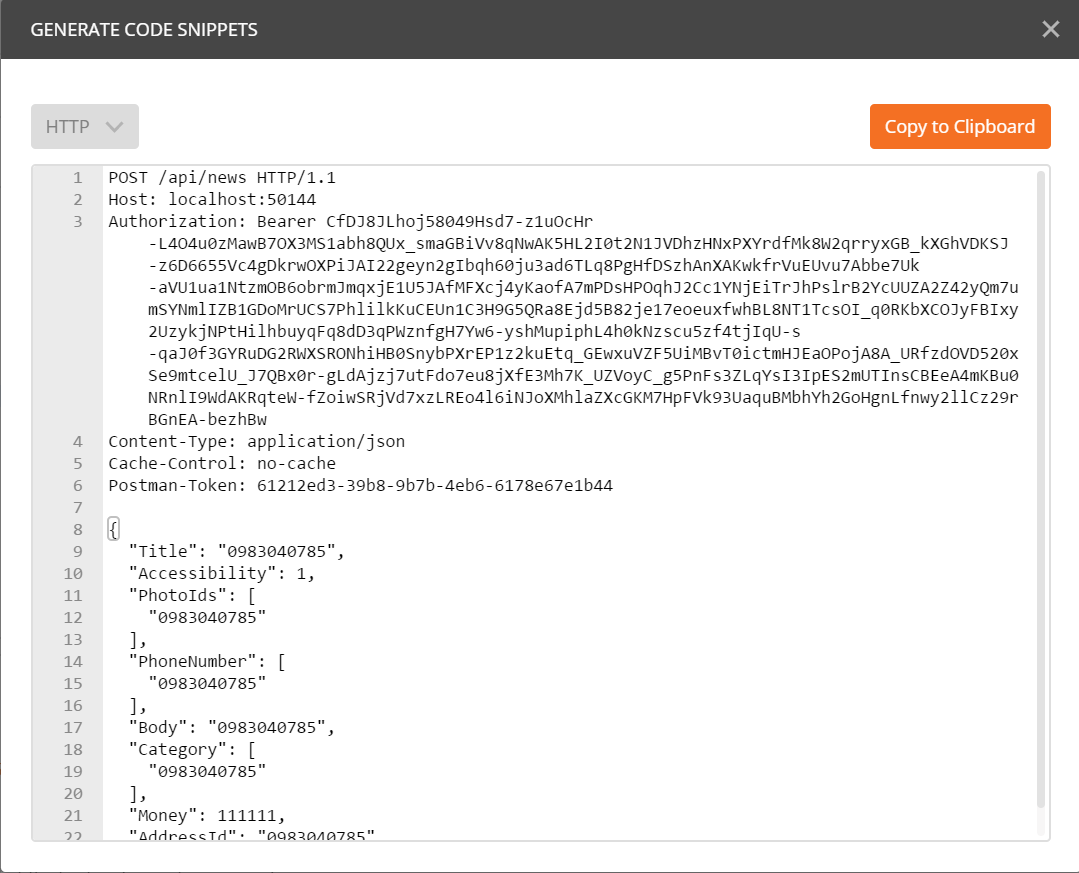Click the value "0983040785" on line 12

click(x=207, y=618)
